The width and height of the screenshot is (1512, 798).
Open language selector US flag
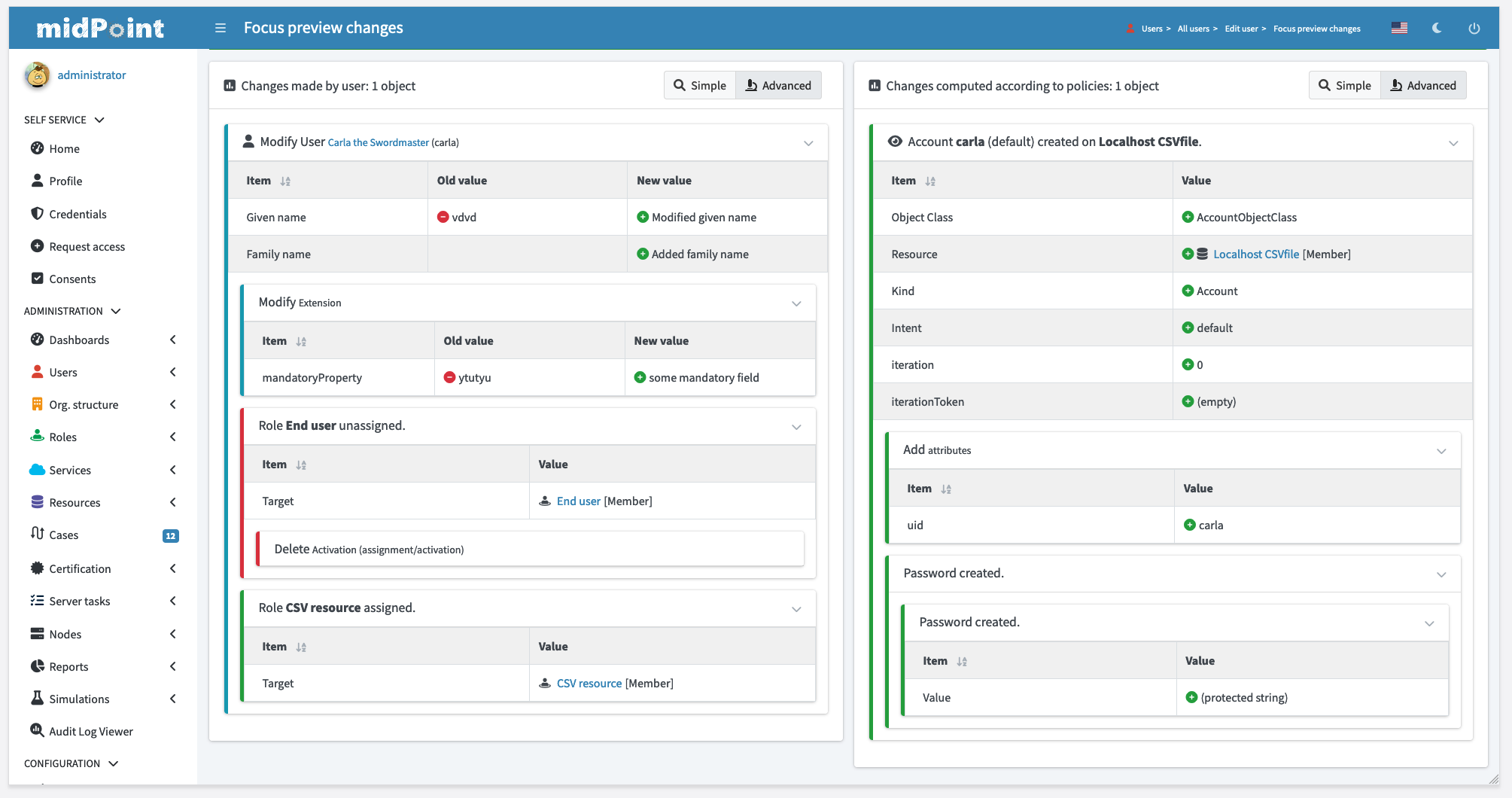[1399, 28]
